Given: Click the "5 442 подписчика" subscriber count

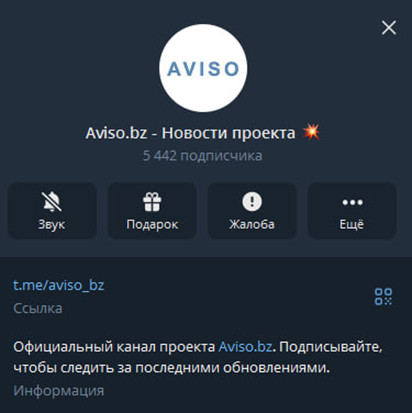Looking at the screenshot, I should (x=203, y=156).
